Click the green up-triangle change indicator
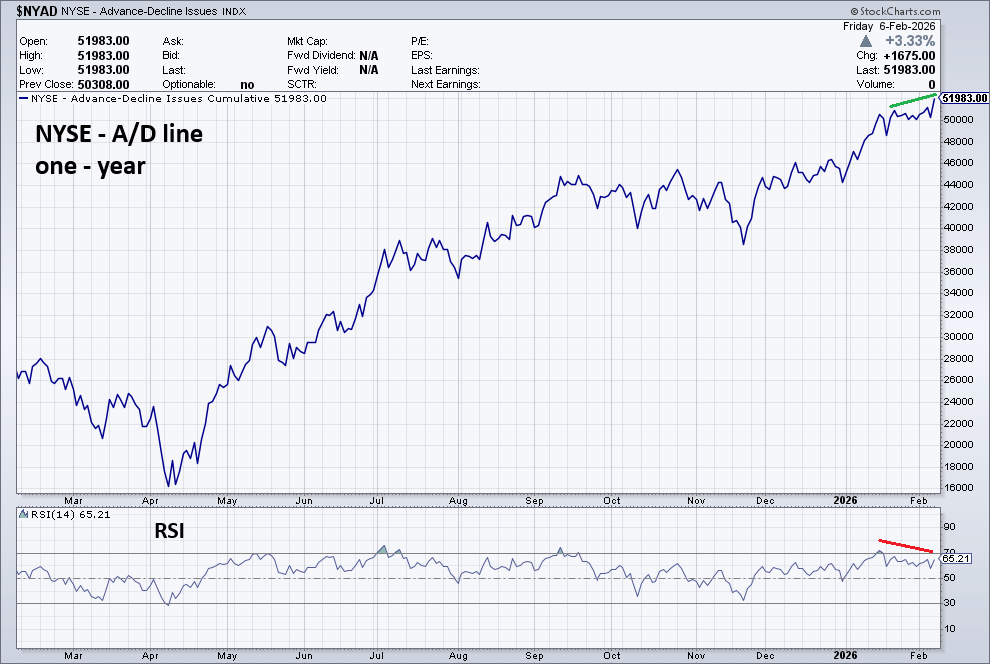Viewport: 990px width, 664px height. (x=866, y=41)
